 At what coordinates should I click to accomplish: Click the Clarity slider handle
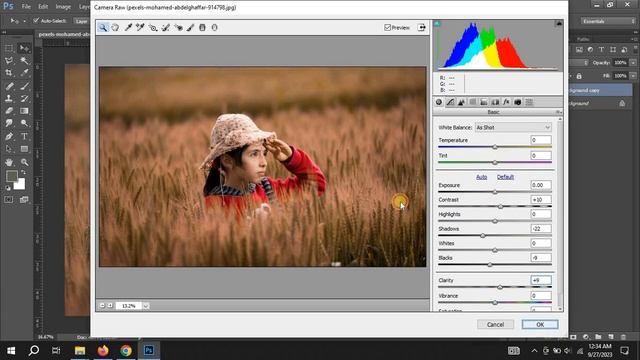point(500,287)
